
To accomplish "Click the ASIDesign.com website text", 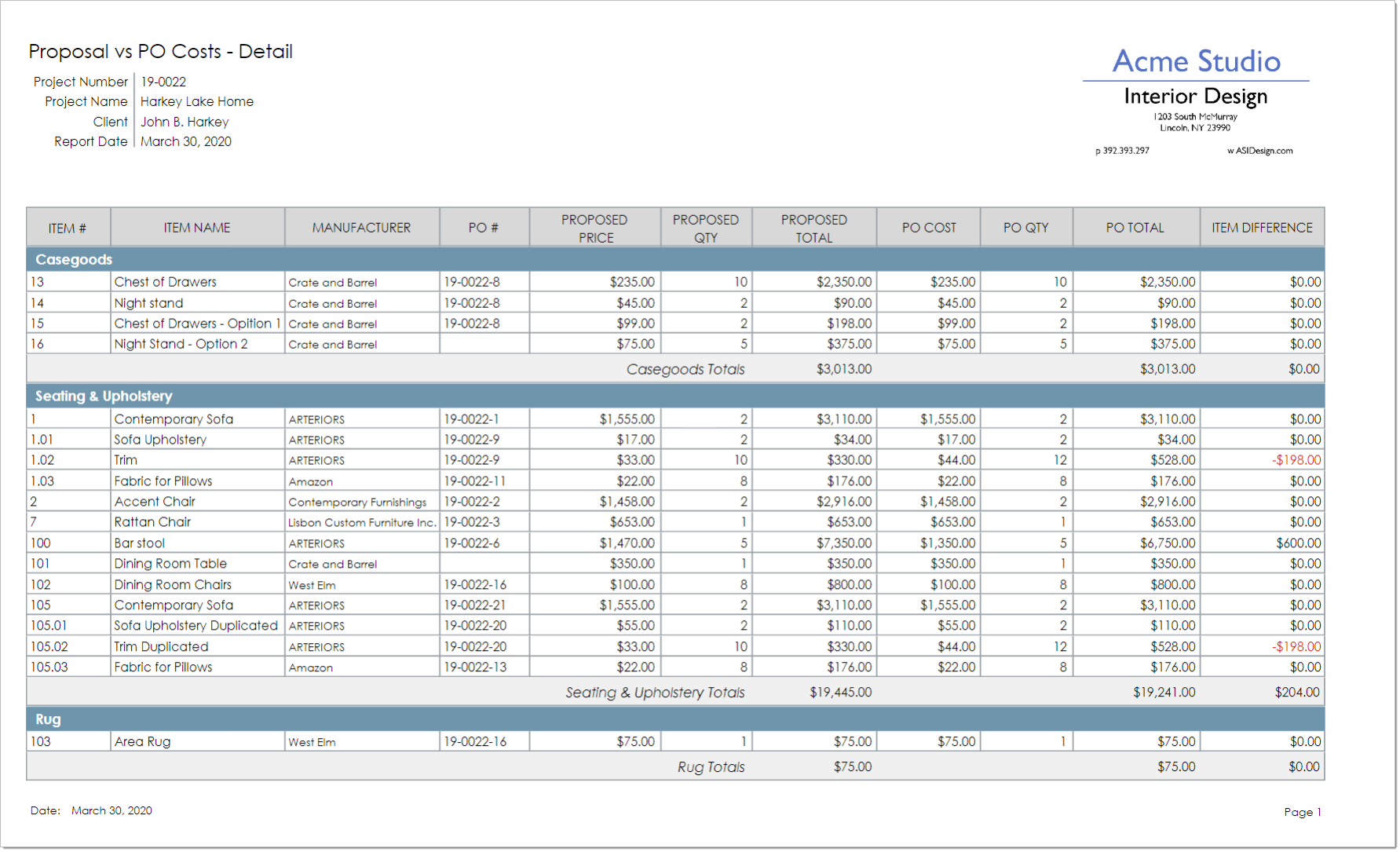I will tap(1264, 151).
